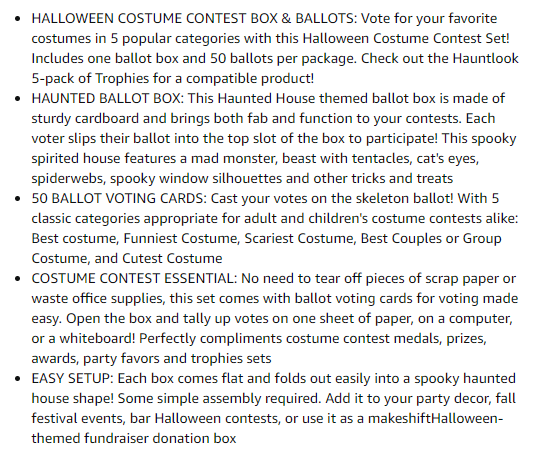Click the word 'whiteboard!' in the fourth bullet

[97, 339]
